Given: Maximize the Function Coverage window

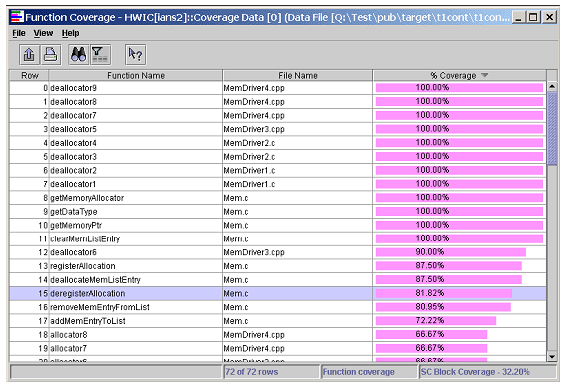Looking at the screenshot, I should pos(533,17).
